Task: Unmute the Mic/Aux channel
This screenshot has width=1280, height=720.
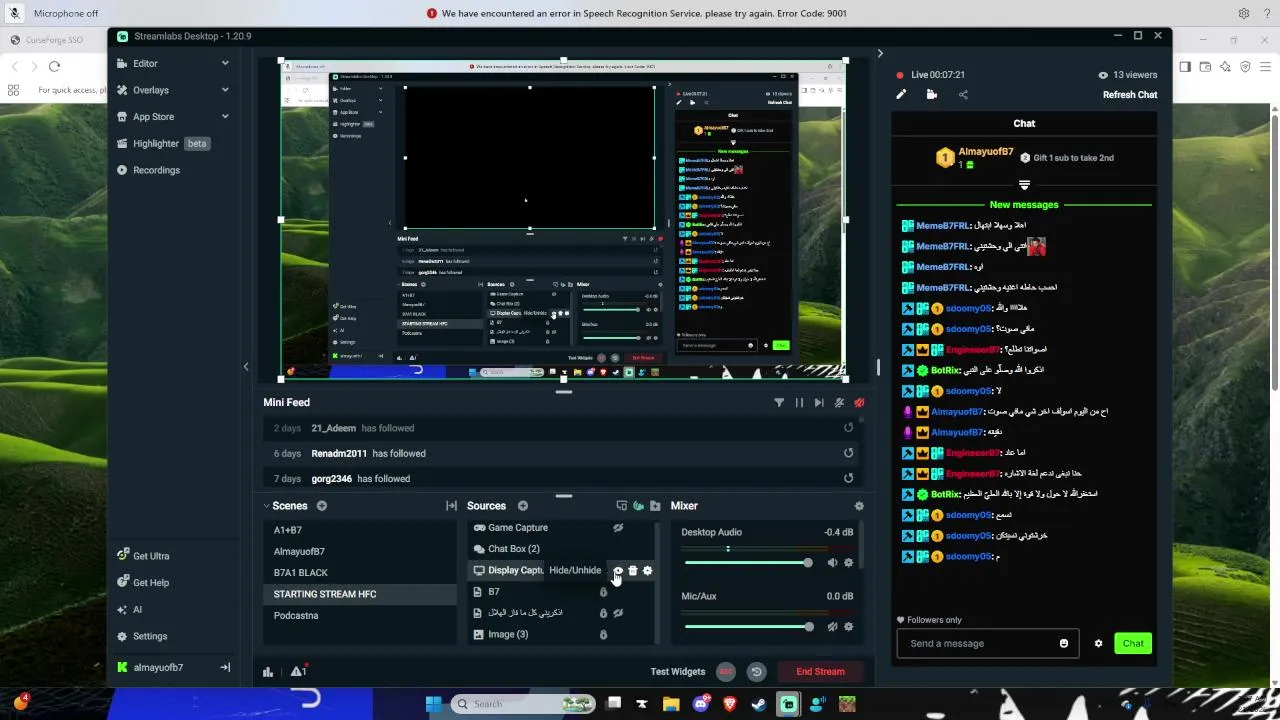Action: point(832,627)
